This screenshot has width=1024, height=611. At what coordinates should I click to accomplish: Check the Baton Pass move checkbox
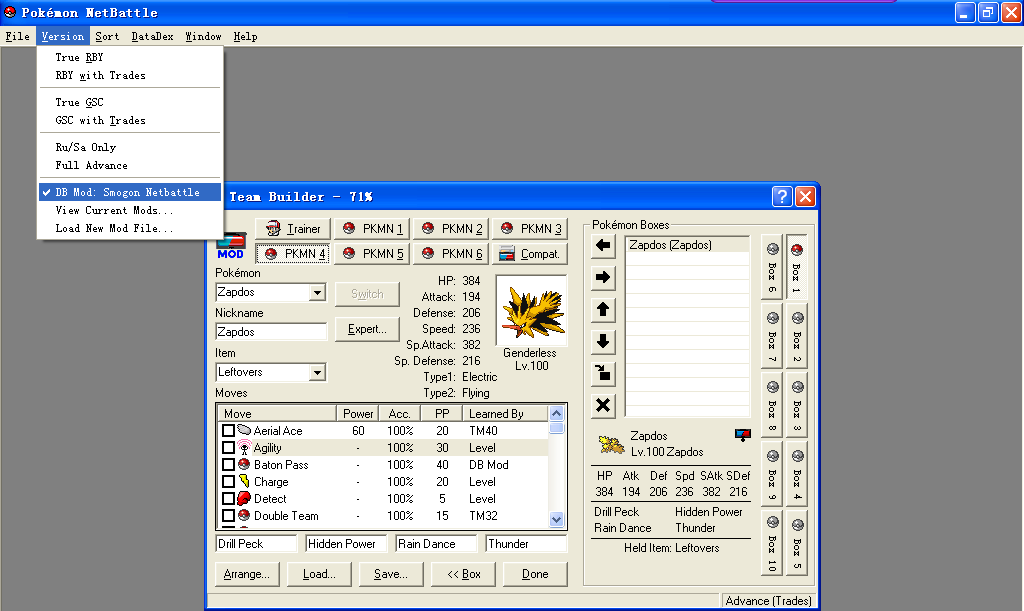(x=228, y=465)
